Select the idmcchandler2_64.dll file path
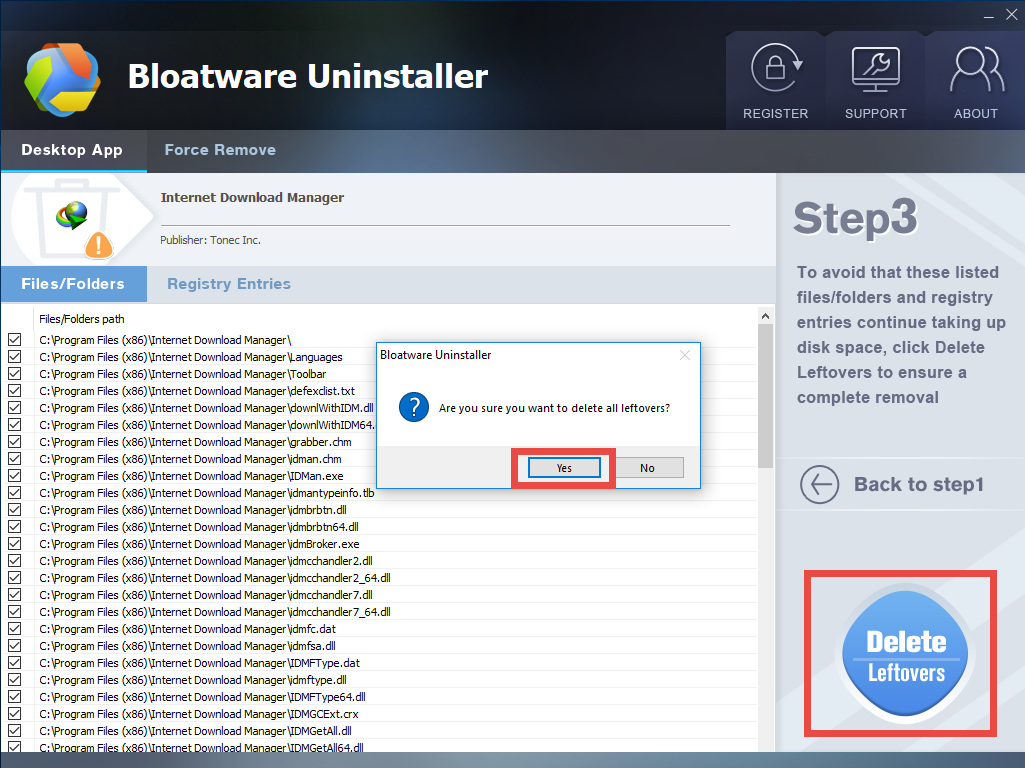This screenshot has height=768, width=1025. (x=215, y=578)
